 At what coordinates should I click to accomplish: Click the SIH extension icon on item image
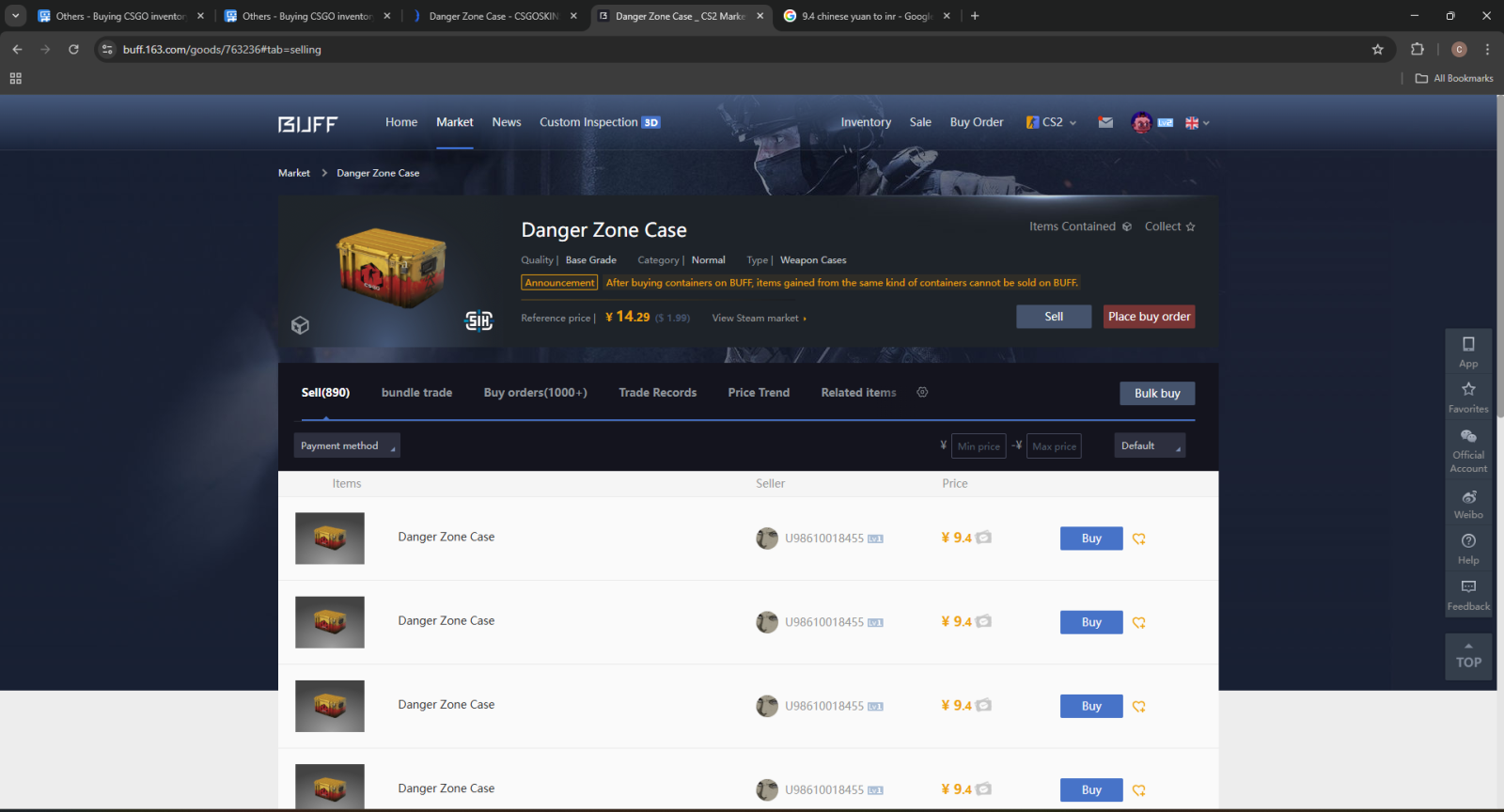478,321
